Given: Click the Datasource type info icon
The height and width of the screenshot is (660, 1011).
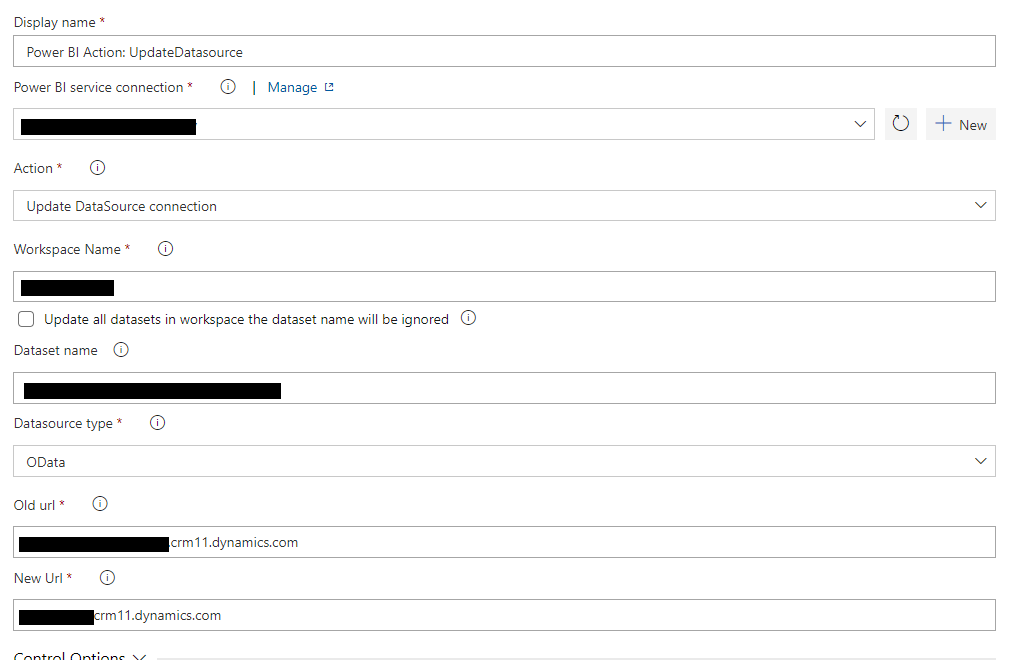Looking at the screenshot, I should [x=157, y=423].
